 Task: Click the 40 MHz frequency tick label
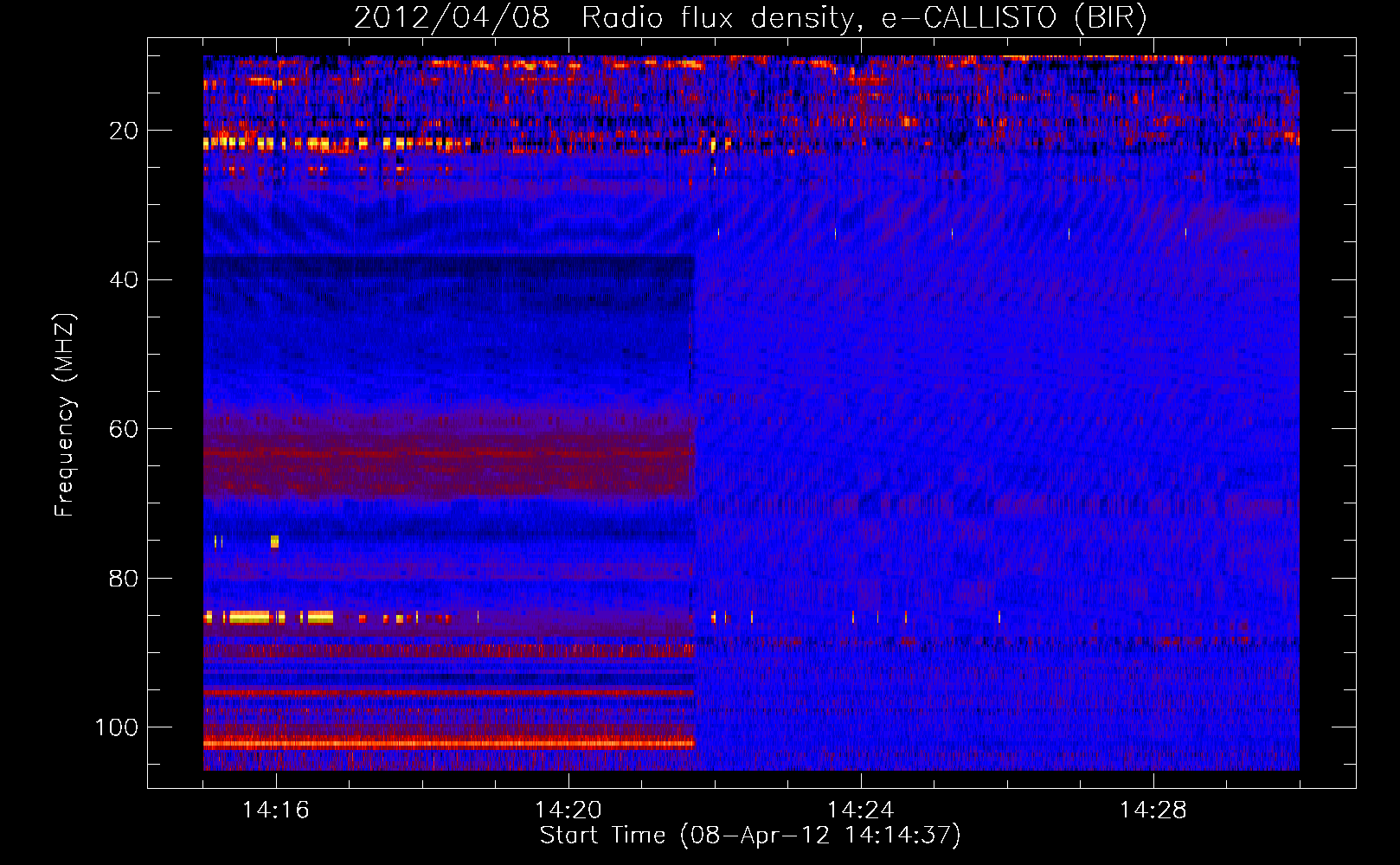tap(124, 280)
